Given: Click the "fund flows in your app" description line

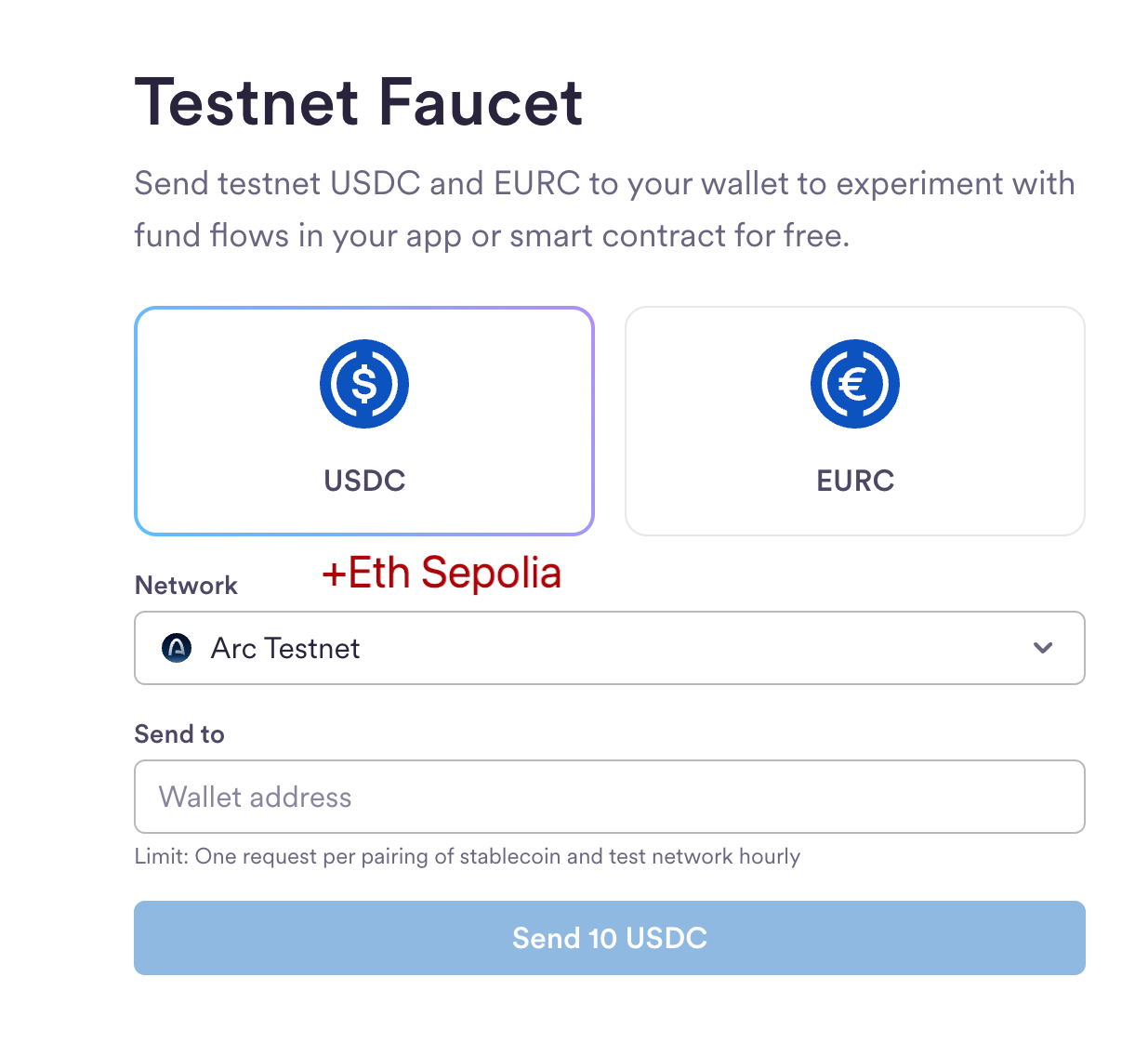Looking at the screenshot, I should (492, 236).
